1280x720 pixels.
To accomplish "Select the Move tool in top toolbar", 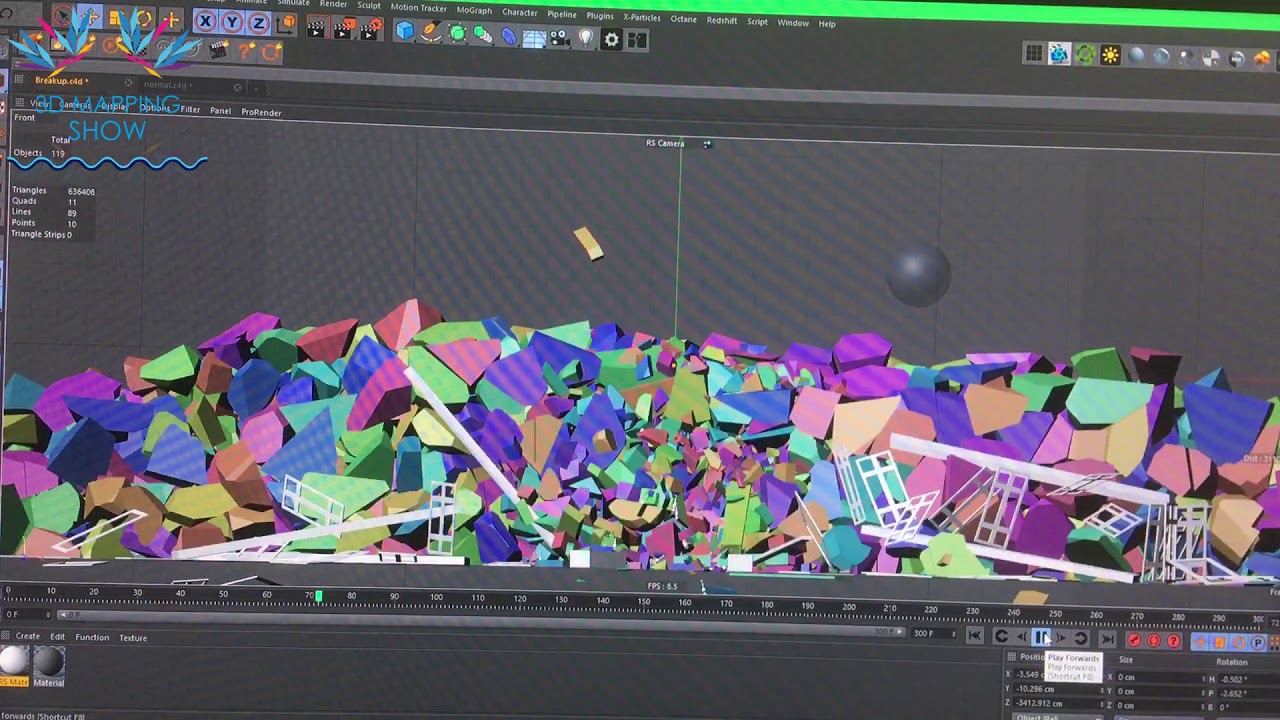I will pyautogui.click(x=88, y=17).
